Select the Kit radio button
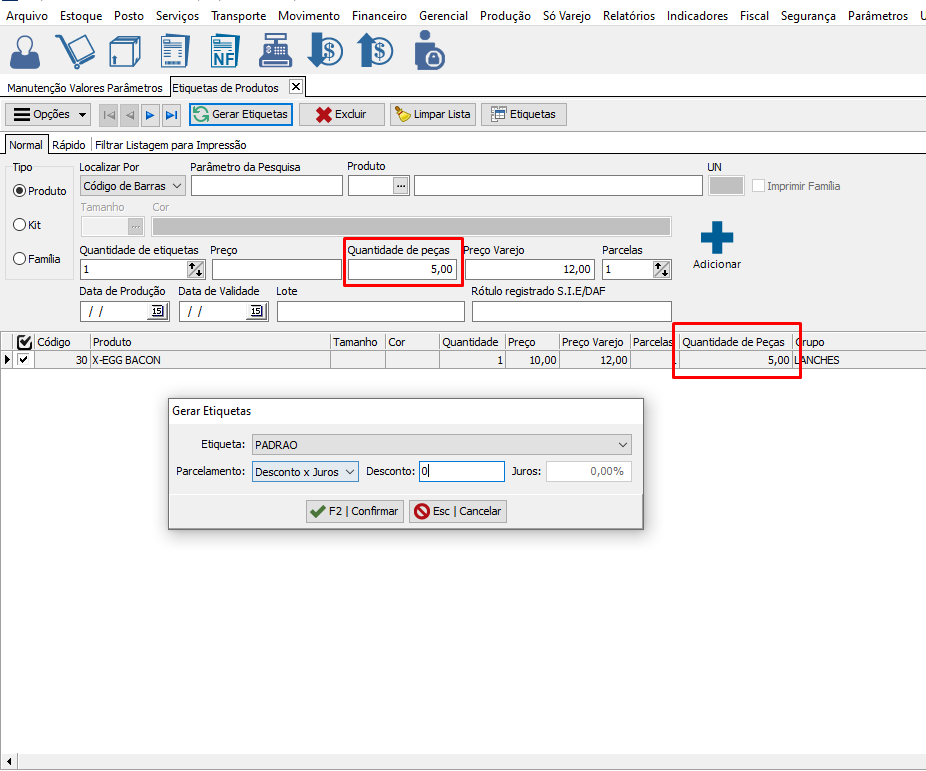926x771 pixels. point(20,225)
